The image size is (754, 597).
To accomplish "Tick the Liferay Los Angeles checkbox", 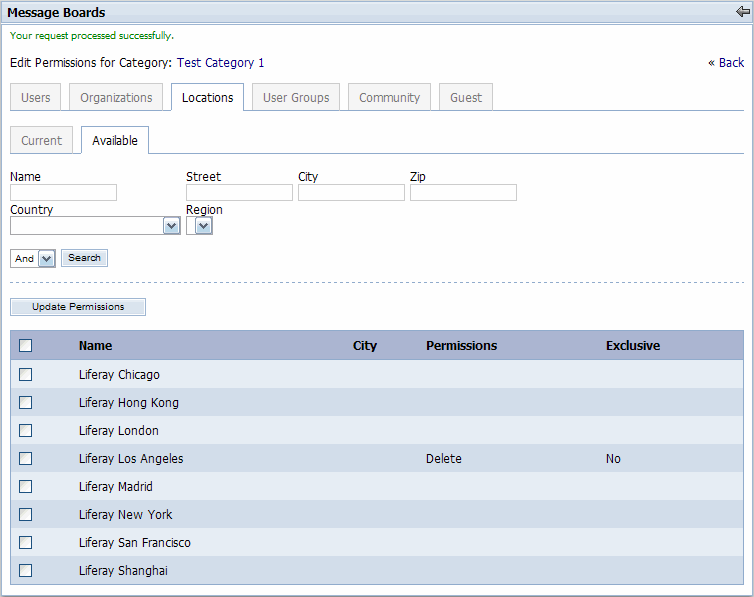I will 26,459.
